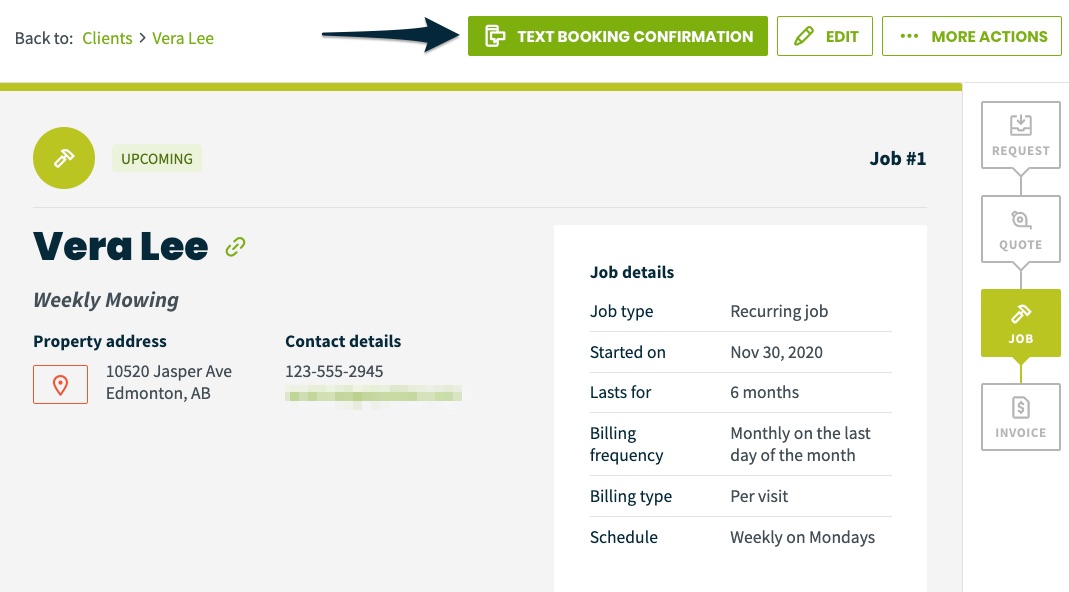Viewport: 1069px width, 592px height.
Task: Click the phone icon on Text Booking Confirmation
Action: point(495,36)
